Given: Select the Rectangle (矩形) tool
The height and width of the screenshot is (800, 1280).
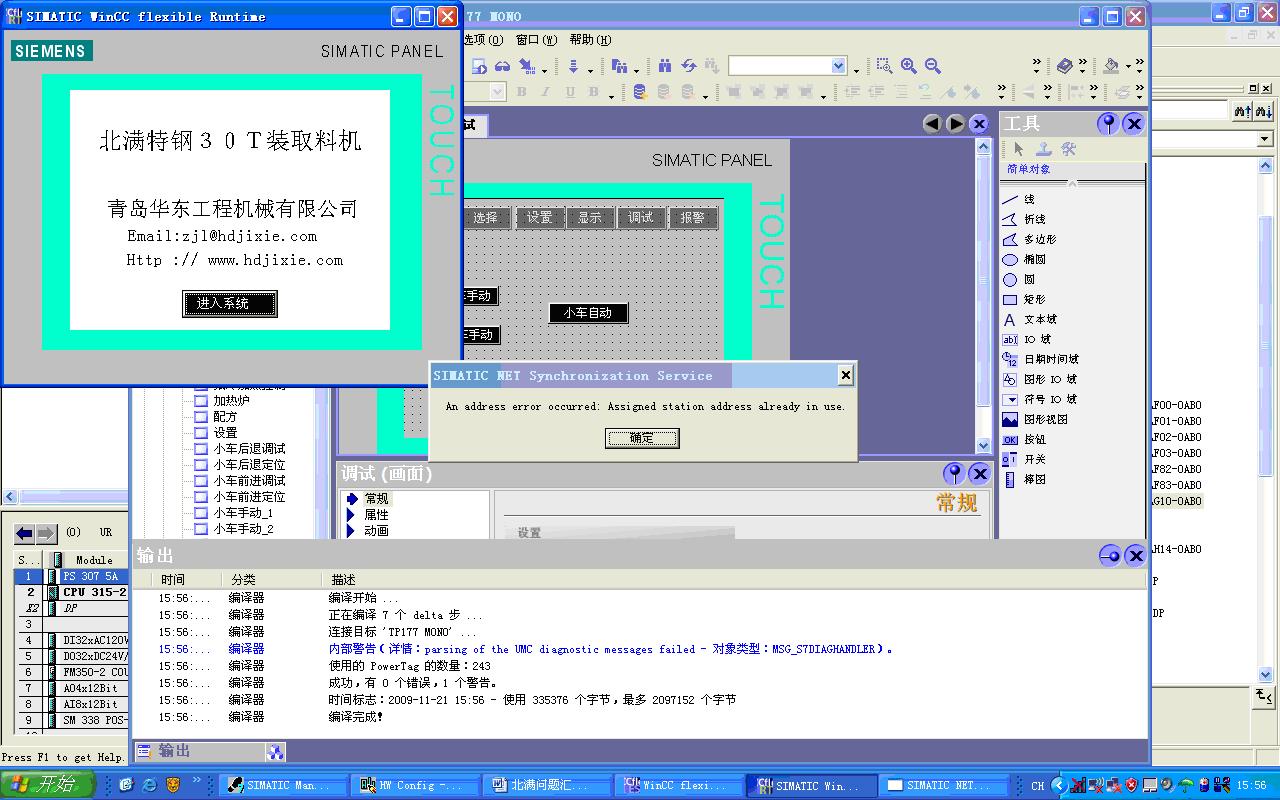Looking at the screenshot, I should 1024,299.
